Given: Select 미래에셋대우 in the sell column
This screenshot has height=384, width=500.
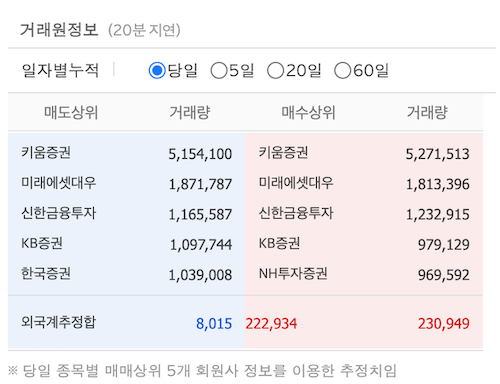Looking at the screenshot, I should coord(59,183).
